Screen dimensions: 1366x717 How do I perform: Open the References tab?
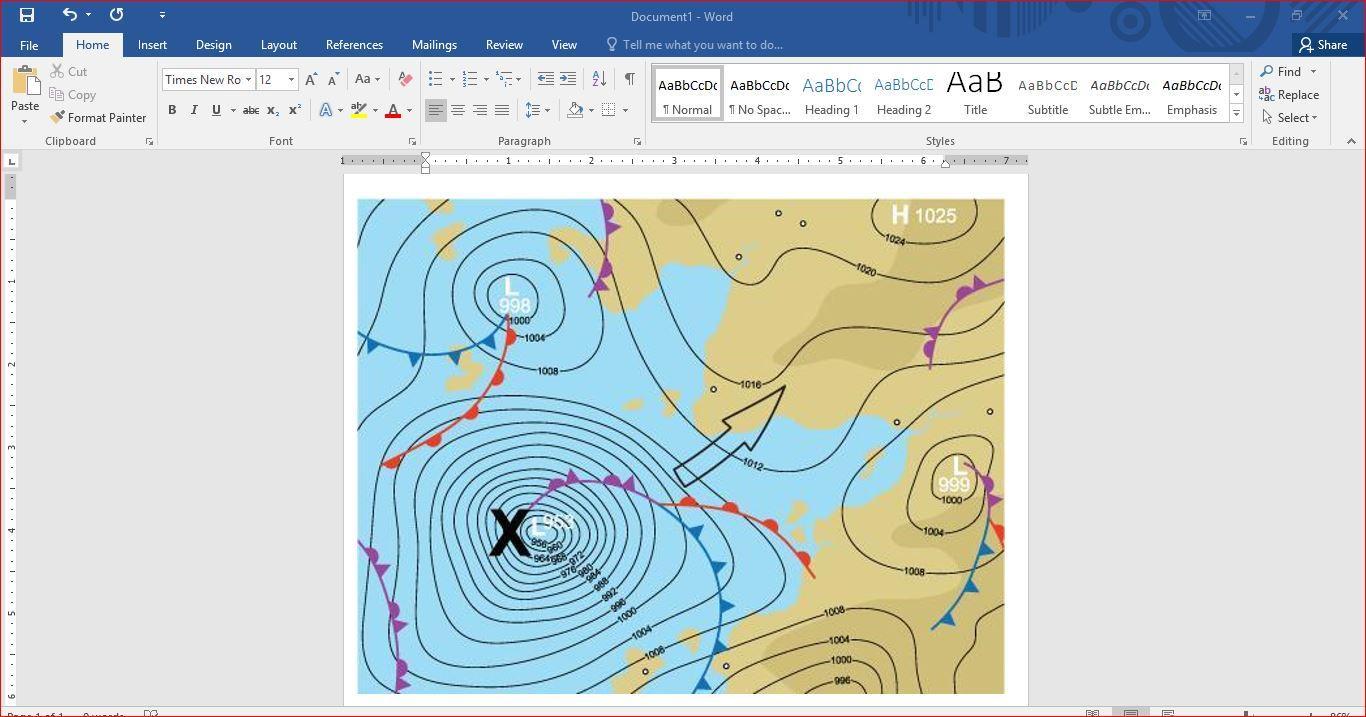[354, 45]
